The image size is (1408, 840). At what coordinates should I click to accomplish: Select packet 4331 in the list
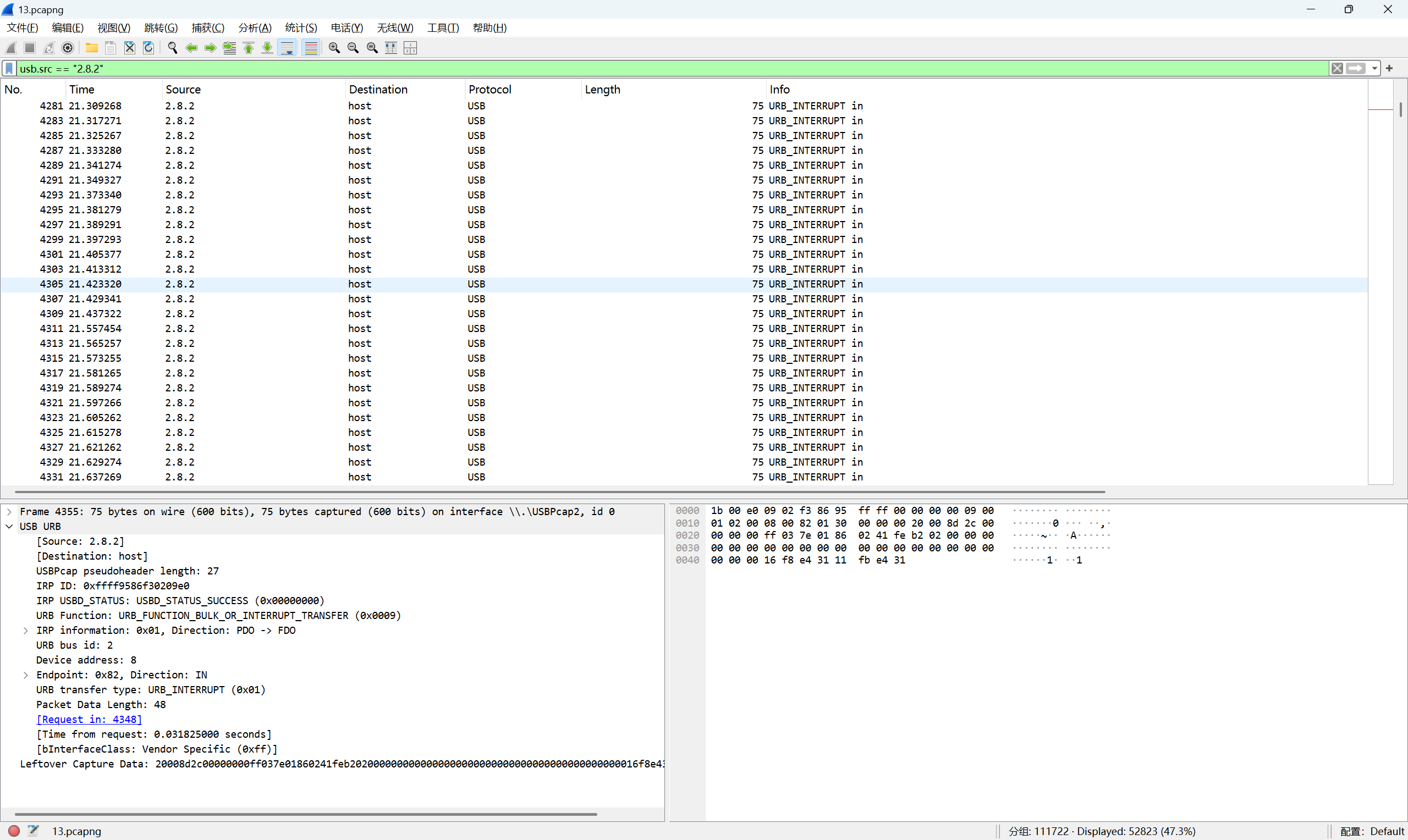pos(684,477)
